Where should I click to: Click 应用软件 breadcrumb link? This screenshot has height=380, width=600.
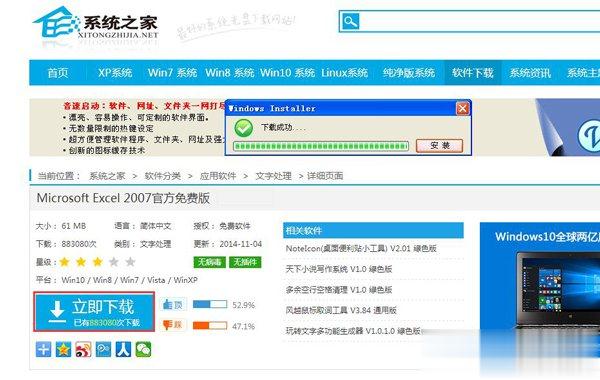tap(218, 176)
